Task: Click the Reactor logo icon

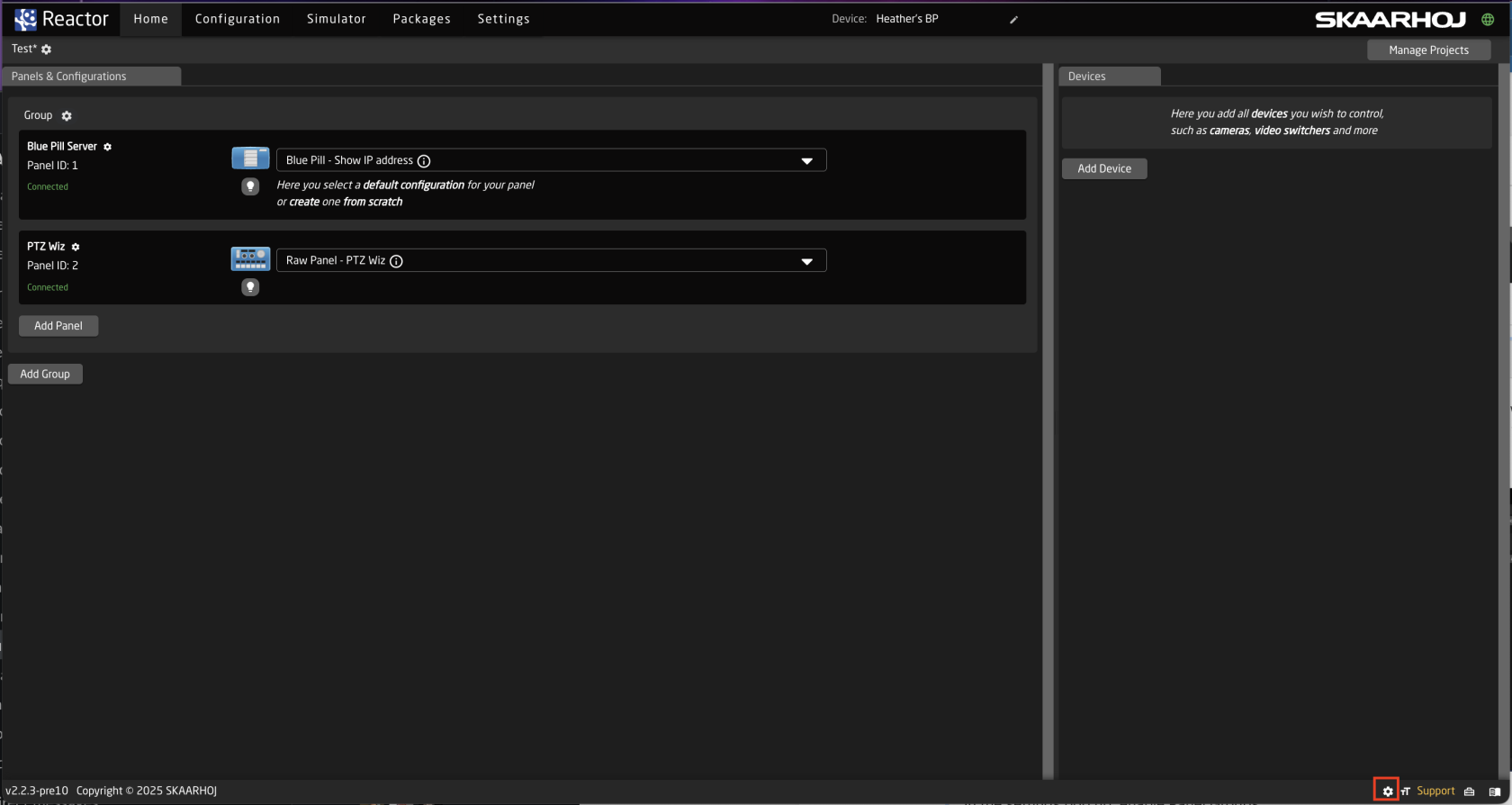Action: (25, 19)
